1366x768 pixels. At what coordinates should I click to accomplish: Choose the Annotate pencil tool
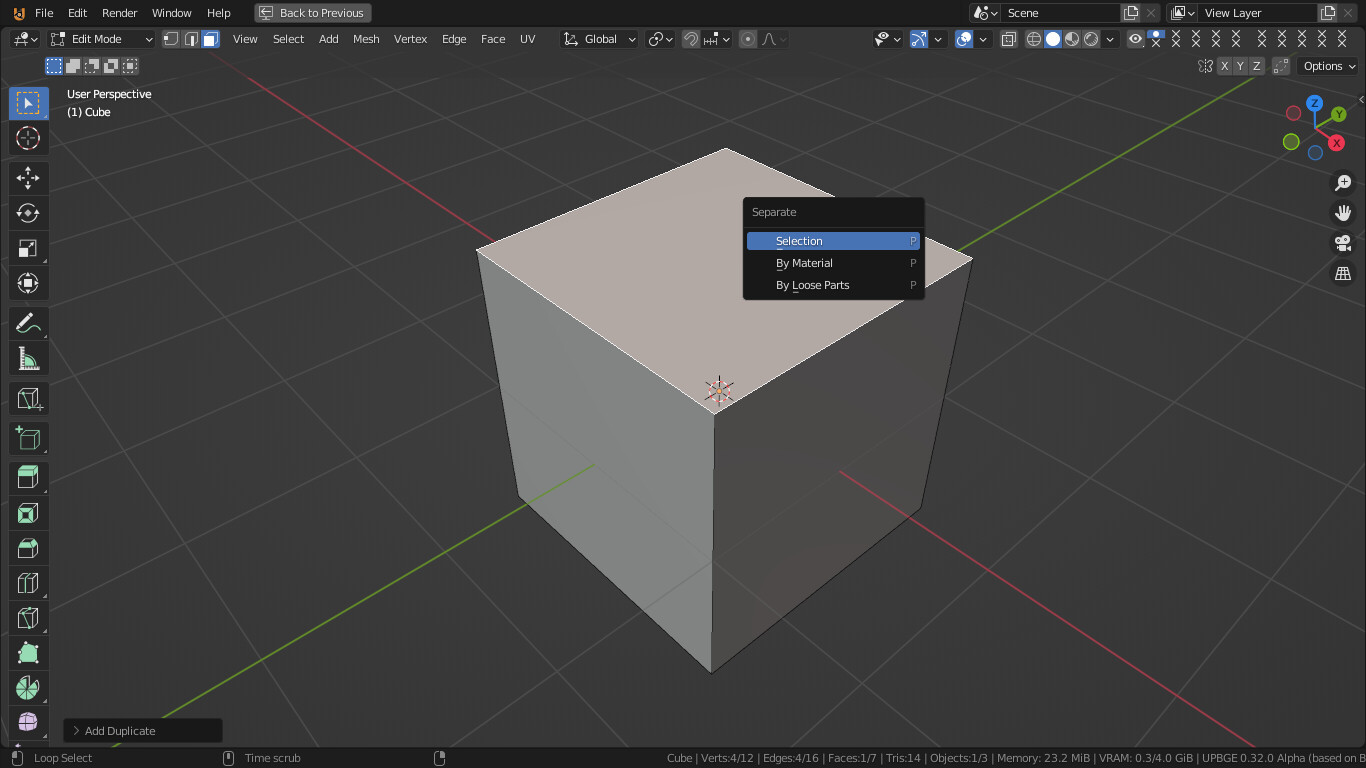(28, 323)
